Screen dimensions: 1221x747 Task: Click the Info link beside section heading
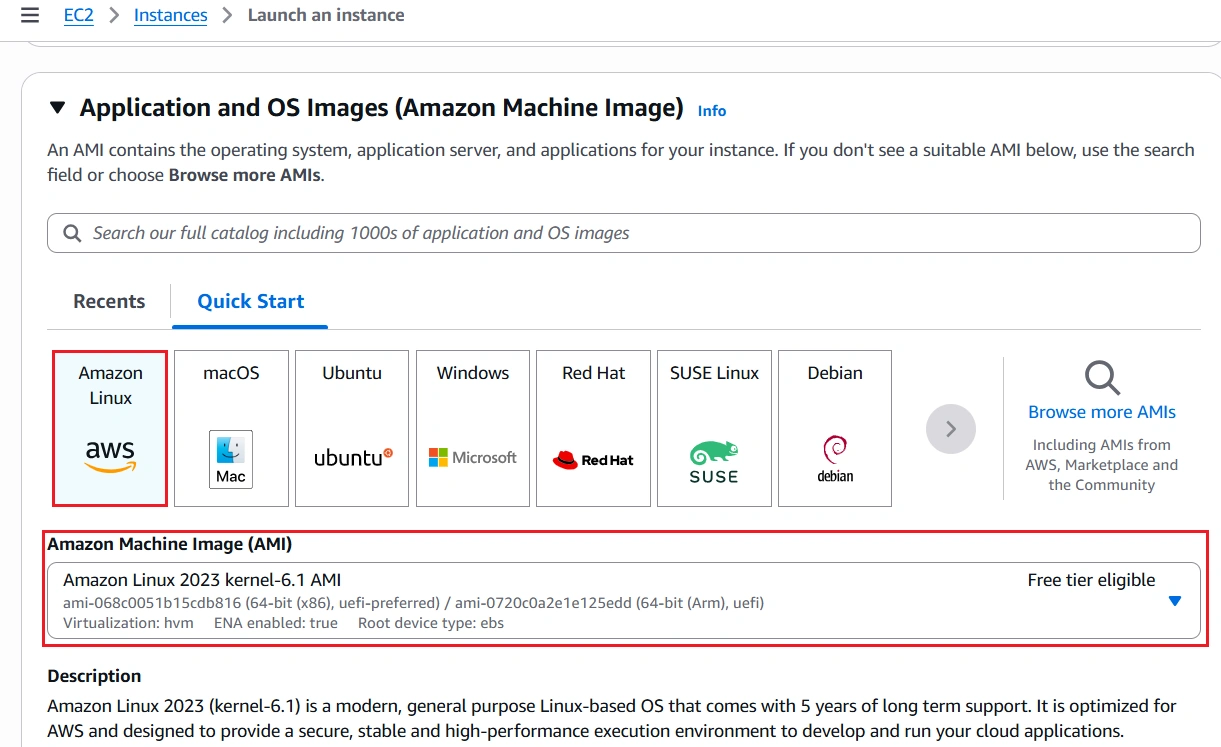tap(712, 111)
